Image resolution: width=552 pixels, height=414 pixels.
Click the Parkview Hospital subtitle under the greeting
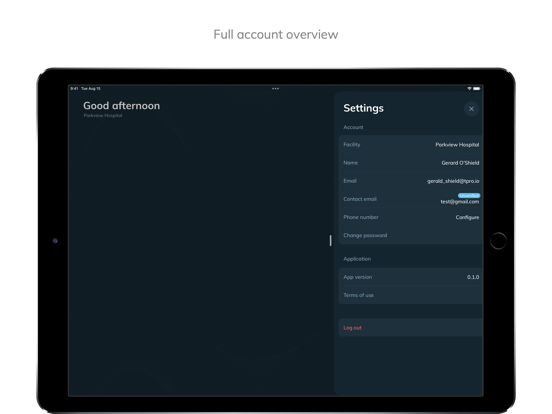103,115
